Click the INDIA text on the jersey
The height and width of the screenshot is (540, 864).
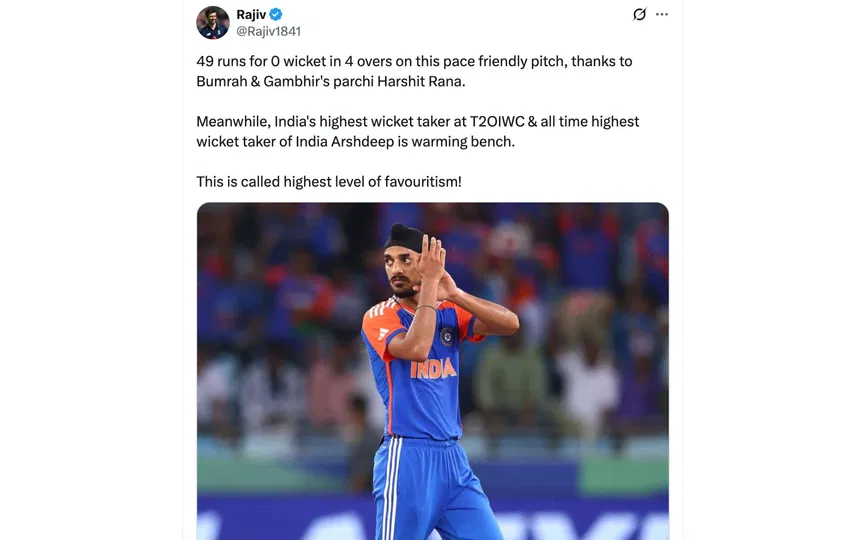433,369
